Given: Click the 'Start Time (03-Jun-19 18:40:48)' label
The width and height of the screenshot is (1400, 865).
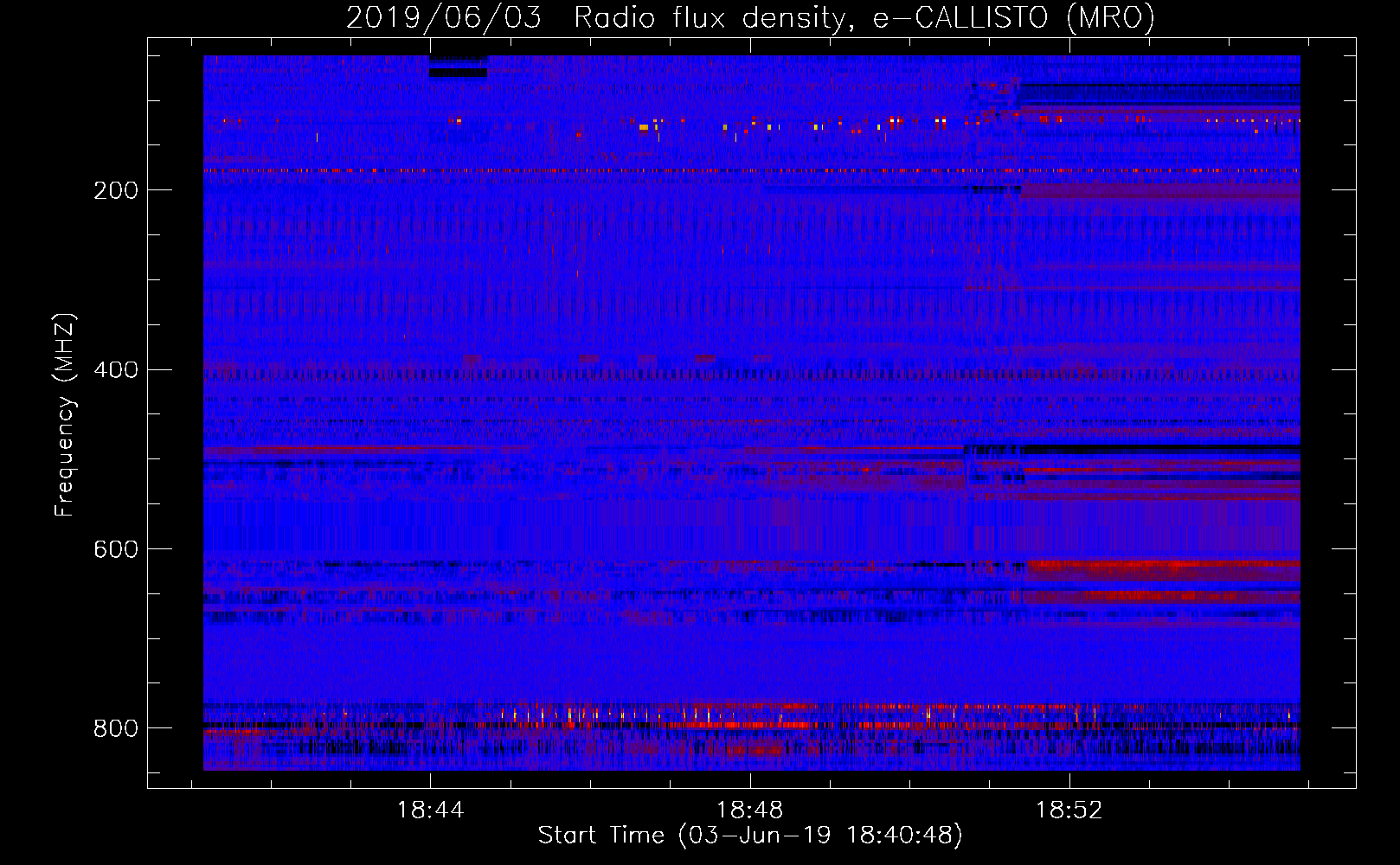Looking at the screenshot, I should 750,836.
